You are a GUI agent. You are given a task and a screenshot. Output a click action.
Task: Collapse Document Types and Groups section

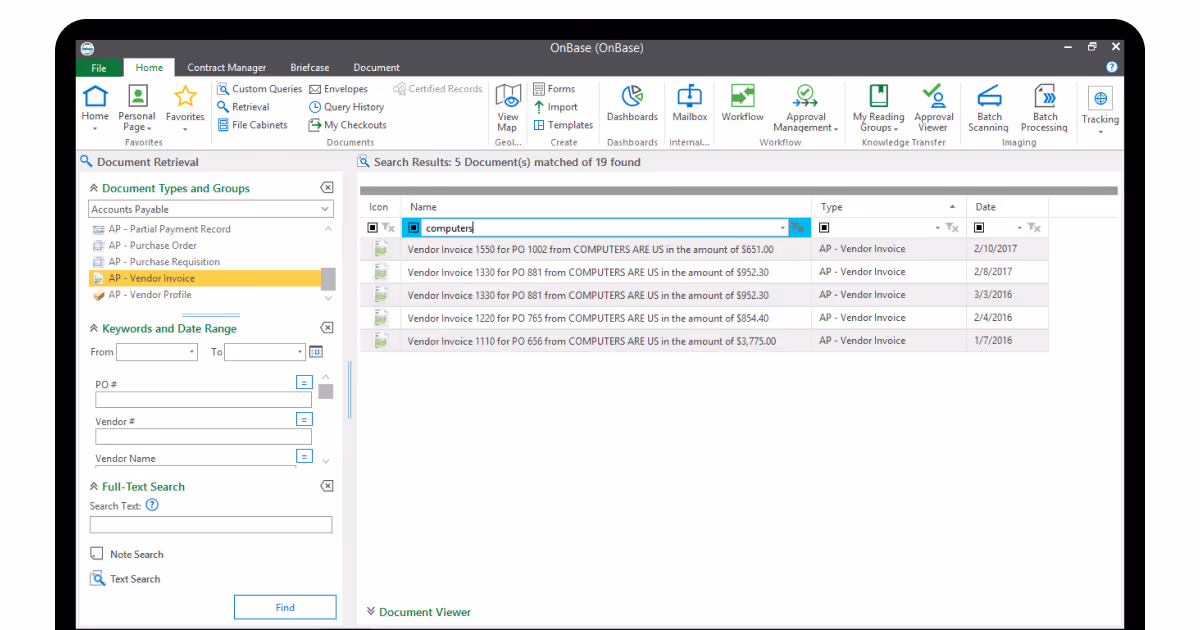tap(94, 188)
